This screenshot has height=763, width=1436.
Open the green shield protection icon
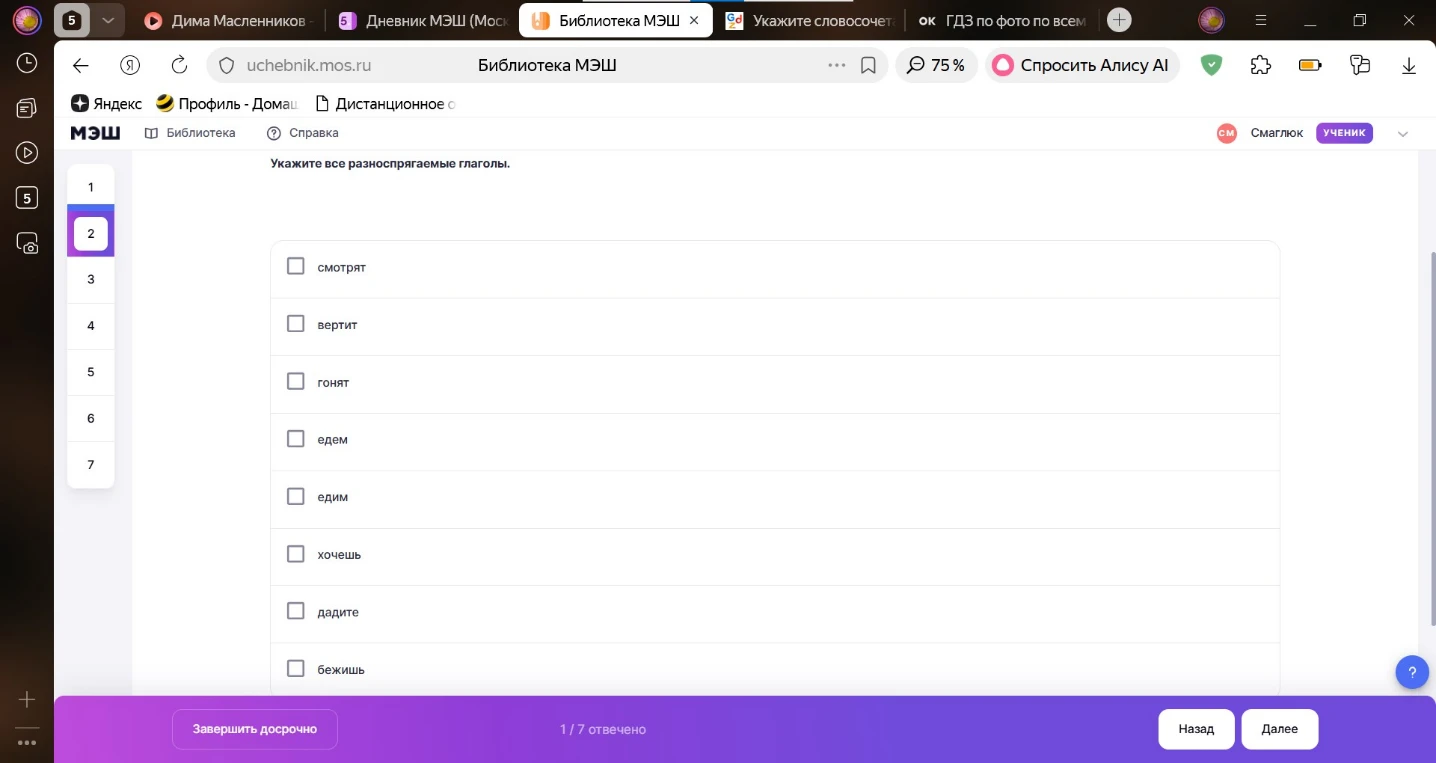(1211, 65)
